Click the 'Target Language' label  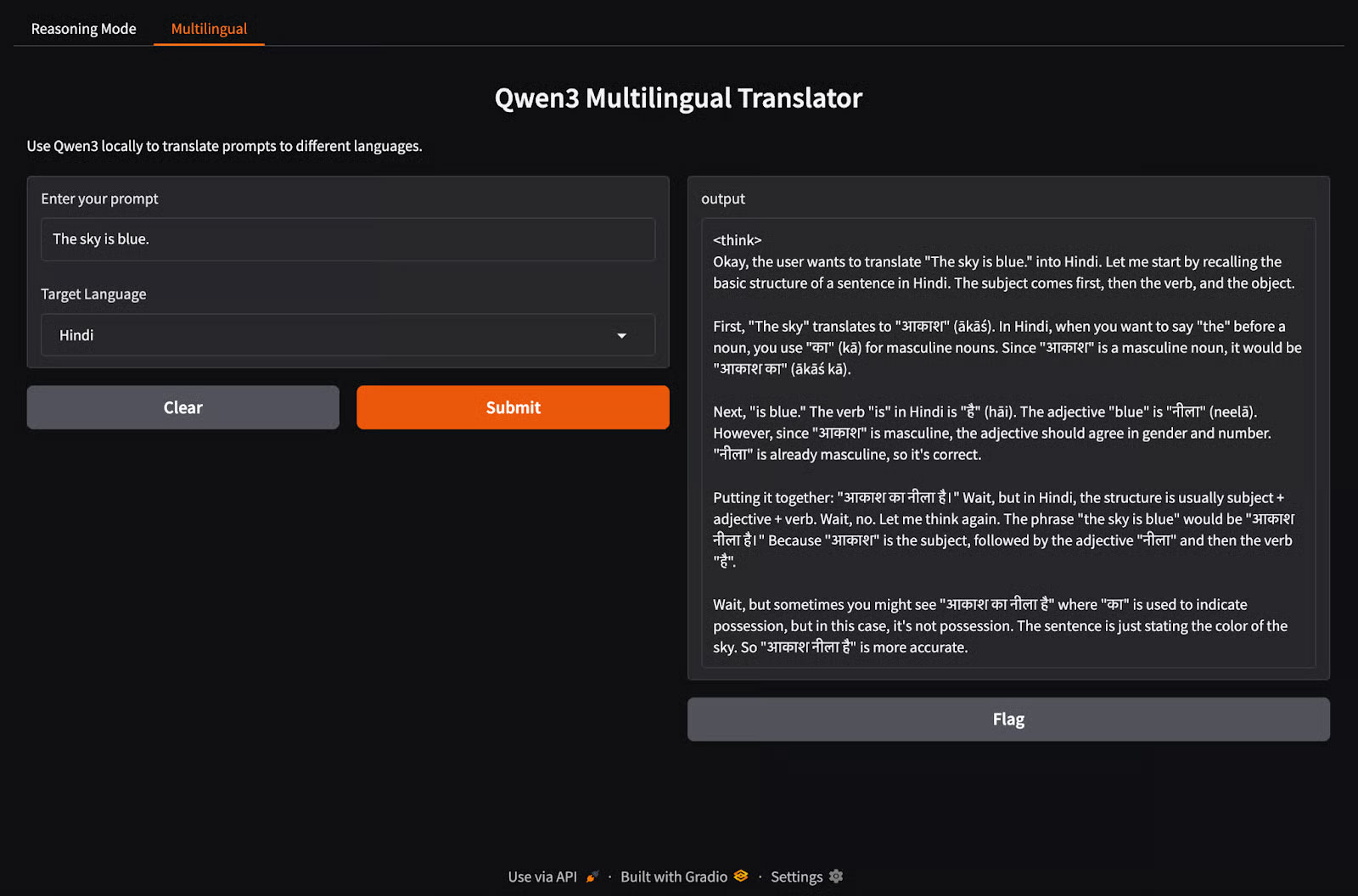tap(93, 294)
